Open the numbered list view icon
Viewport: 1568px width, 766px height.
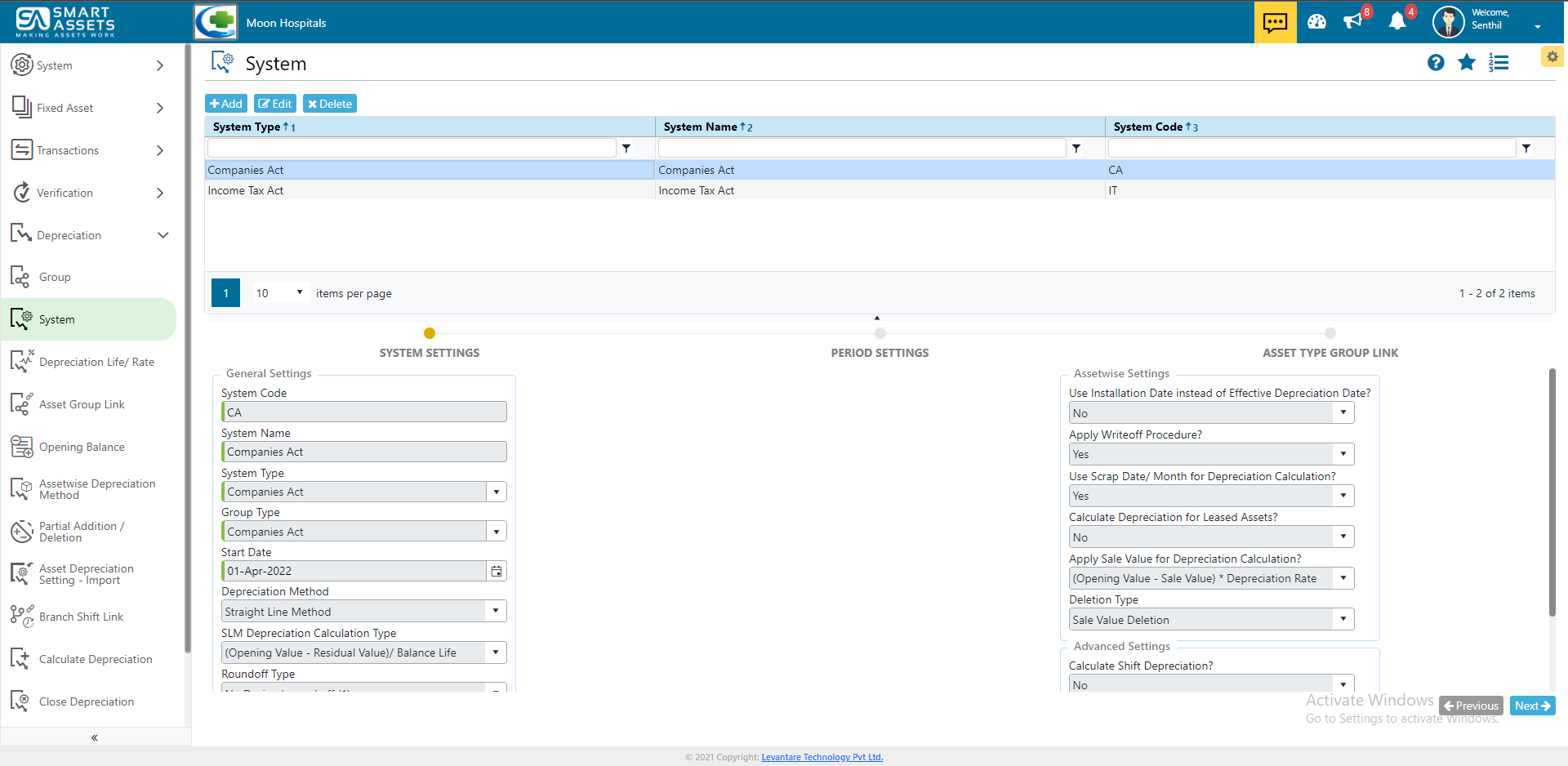pyautogui.click(x=1499, y=63)
